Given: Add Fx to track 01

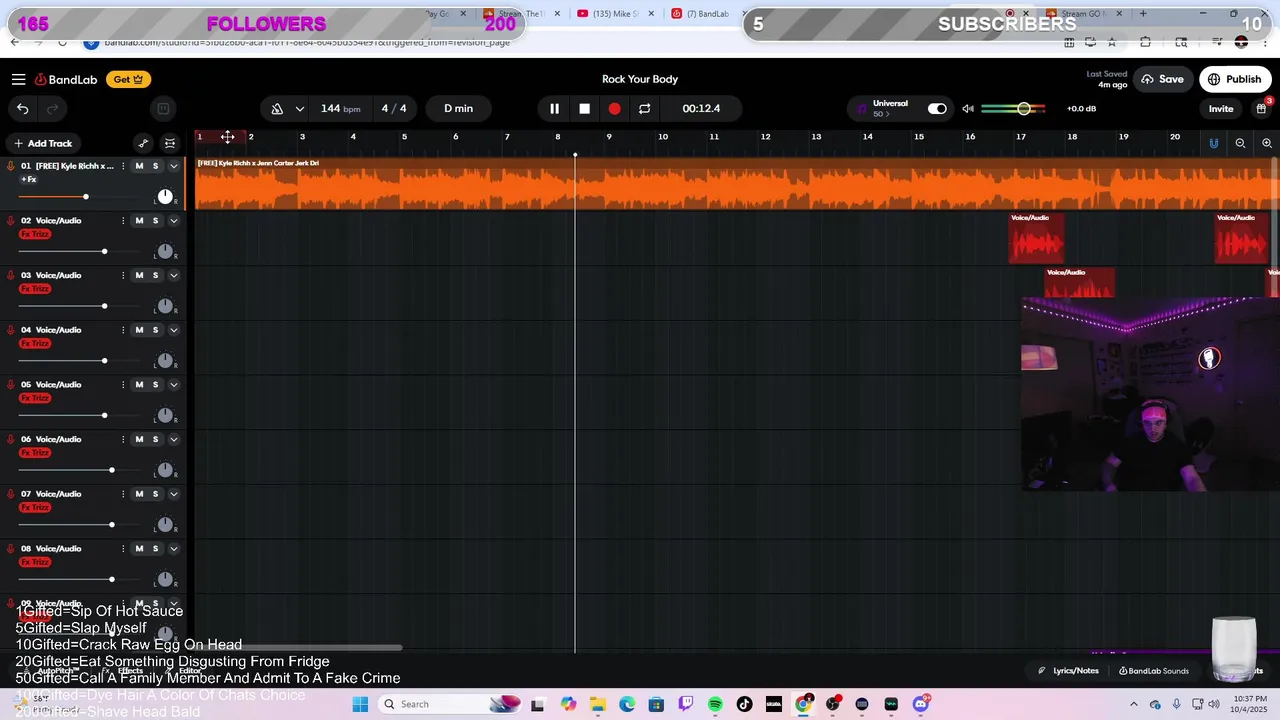Looking at the screenshot, I should pos(29,180).
